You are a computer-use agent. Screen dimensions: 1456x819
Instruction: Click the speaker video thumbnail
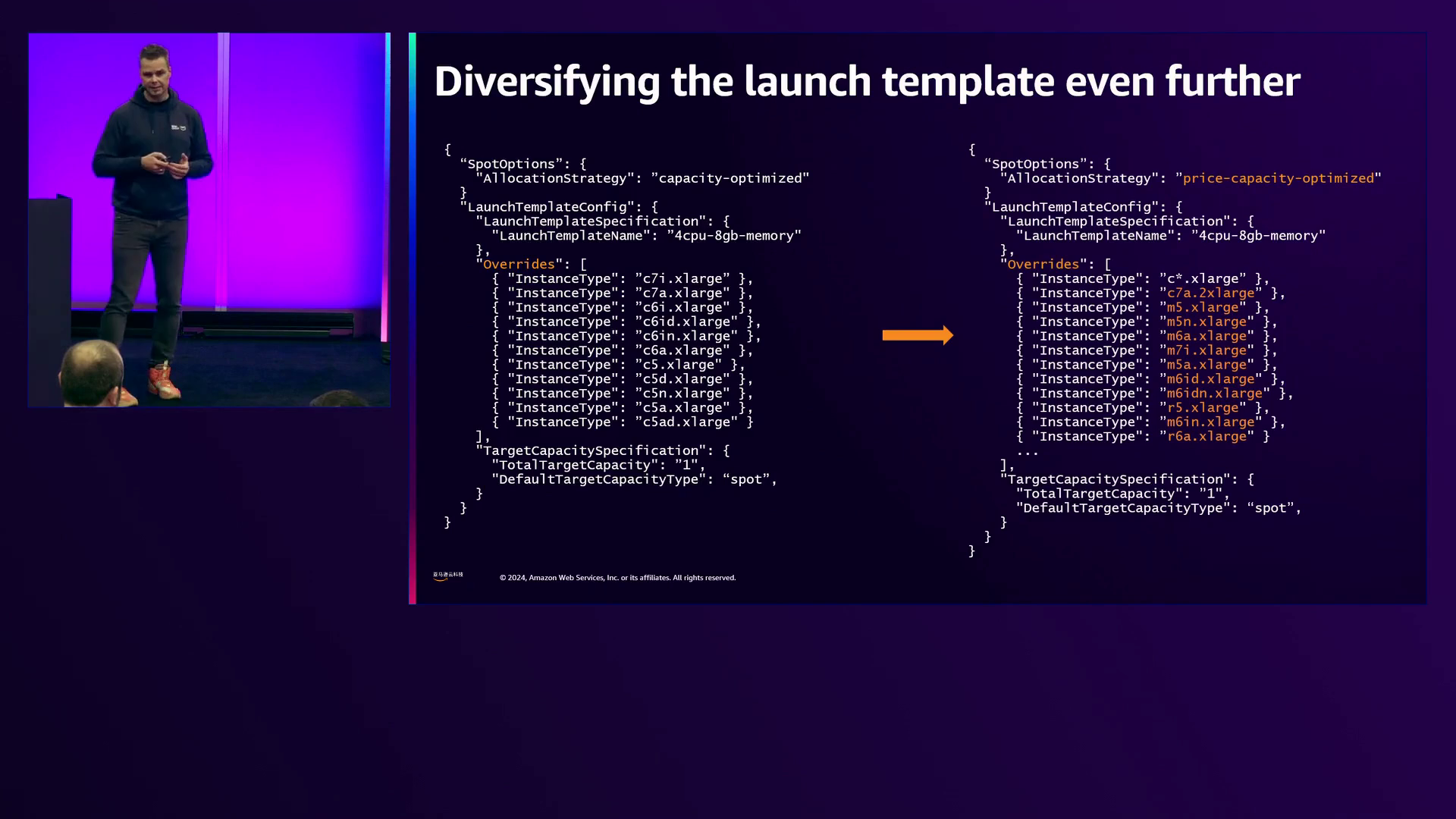pos(209,220)
